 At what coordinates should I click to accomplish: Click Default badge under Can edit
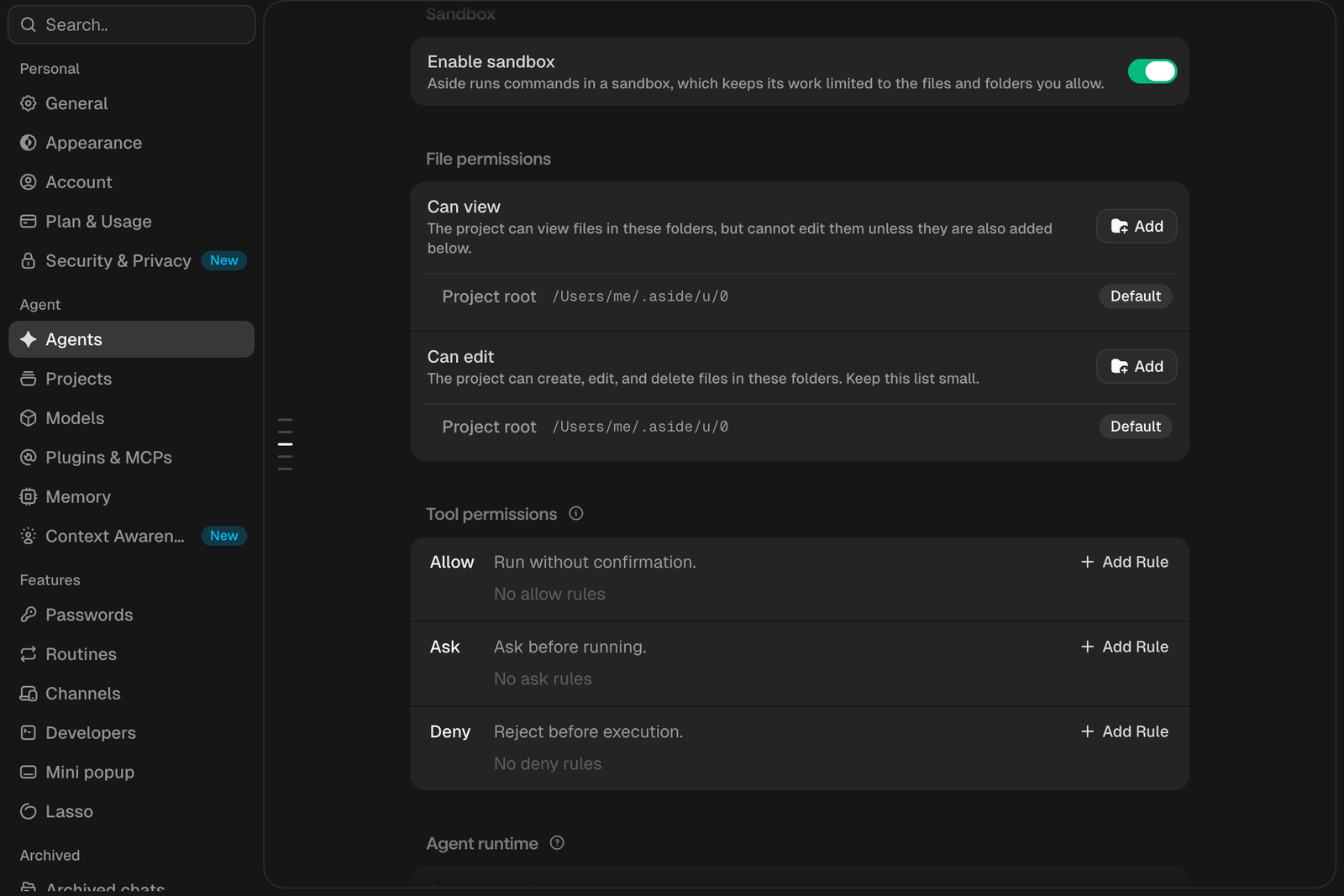(1136, 427)
